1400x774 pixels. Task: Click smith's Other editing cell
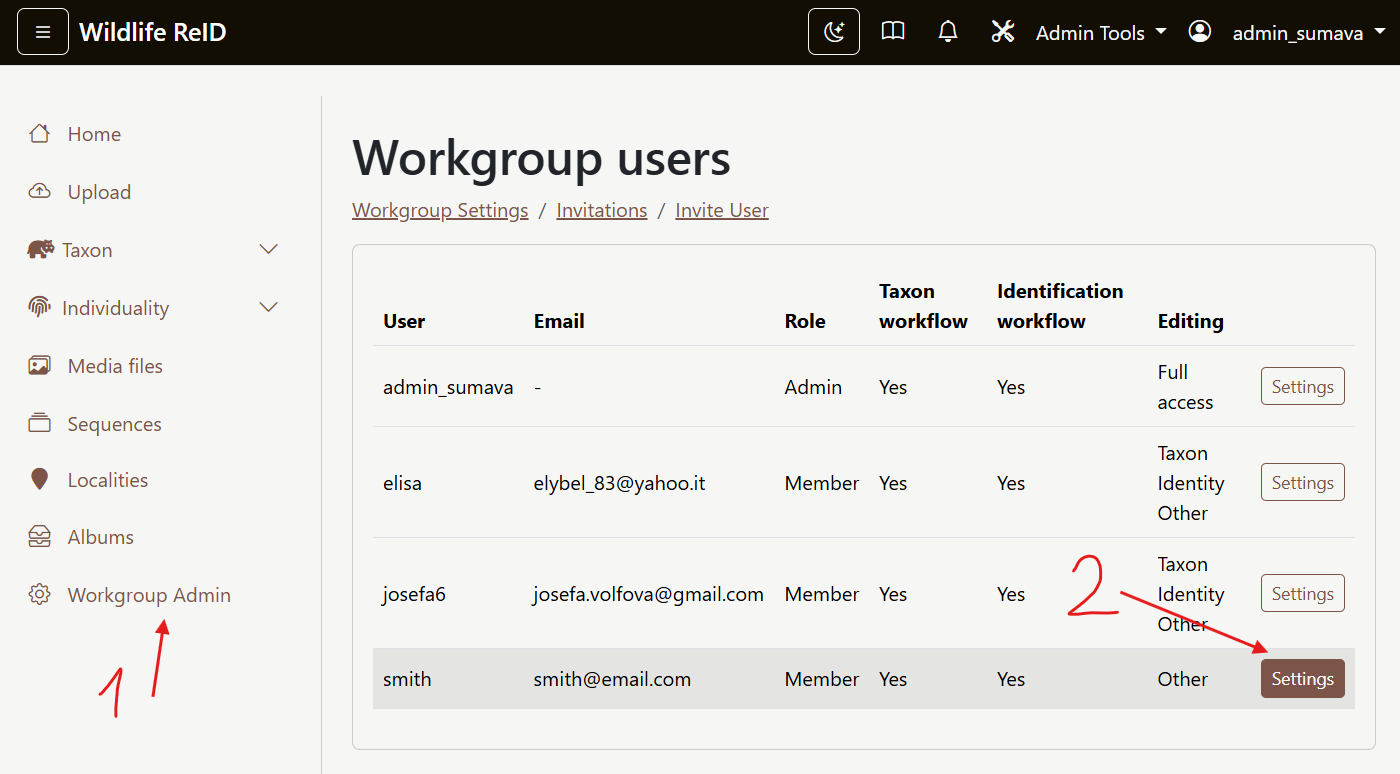[x=1183, y=679]
